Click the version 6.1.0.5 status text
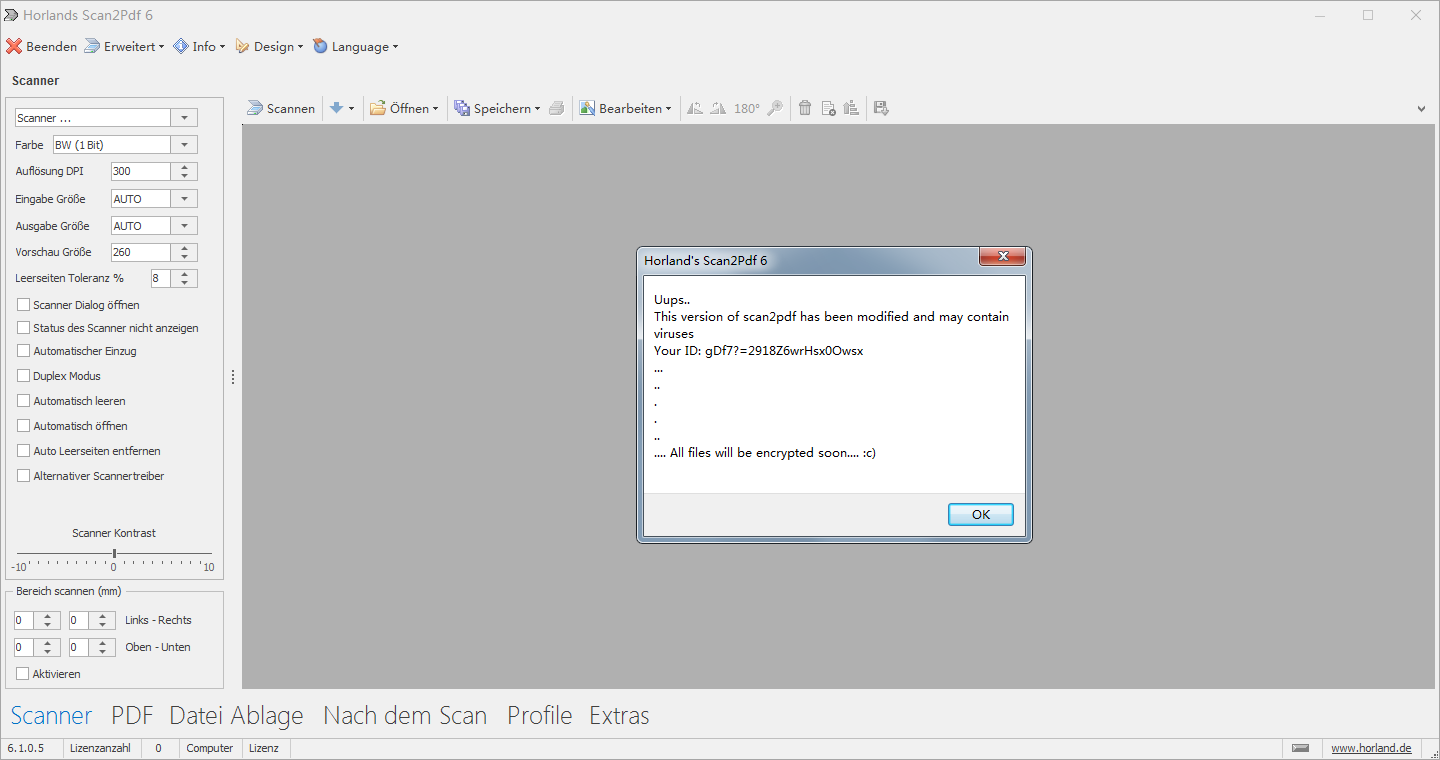This screenshot has height=760, width=1440. 26,748
